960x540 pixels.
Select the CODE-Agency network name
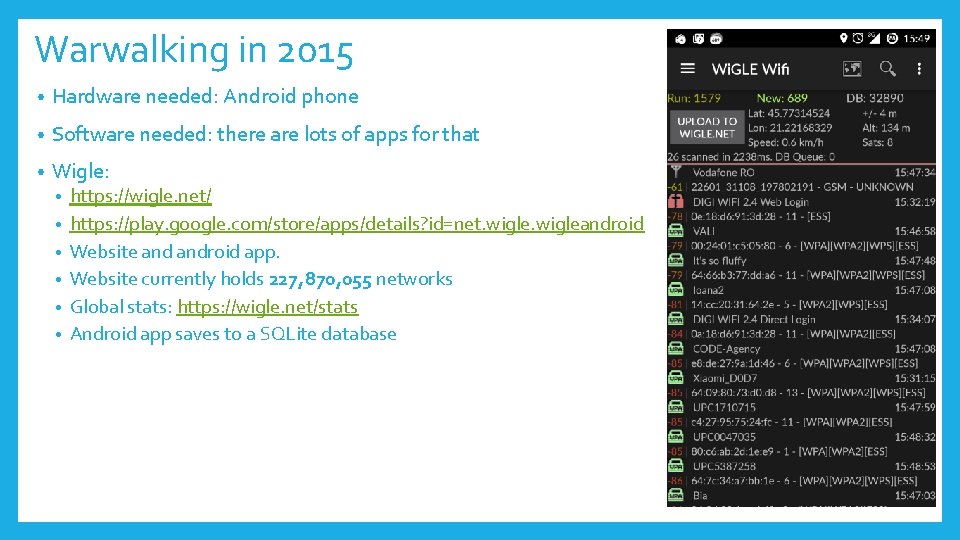(x=726, y=349)
